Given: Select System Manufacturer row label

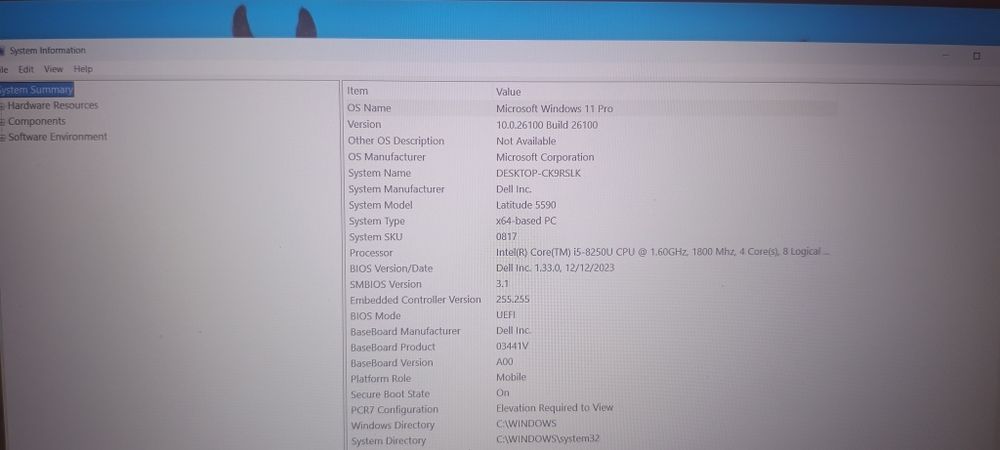Looking at the screenshot, I should pyautogui.click(x=396, y=189).
